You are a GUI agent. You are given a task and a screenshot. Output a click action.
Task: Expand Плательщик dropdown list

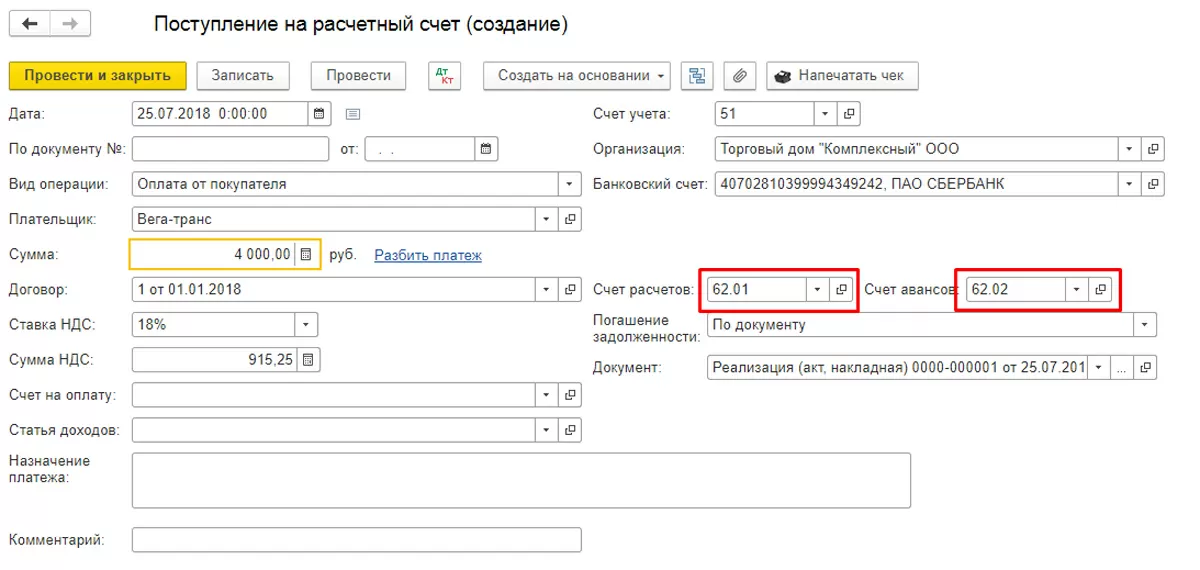click(547, 219)
